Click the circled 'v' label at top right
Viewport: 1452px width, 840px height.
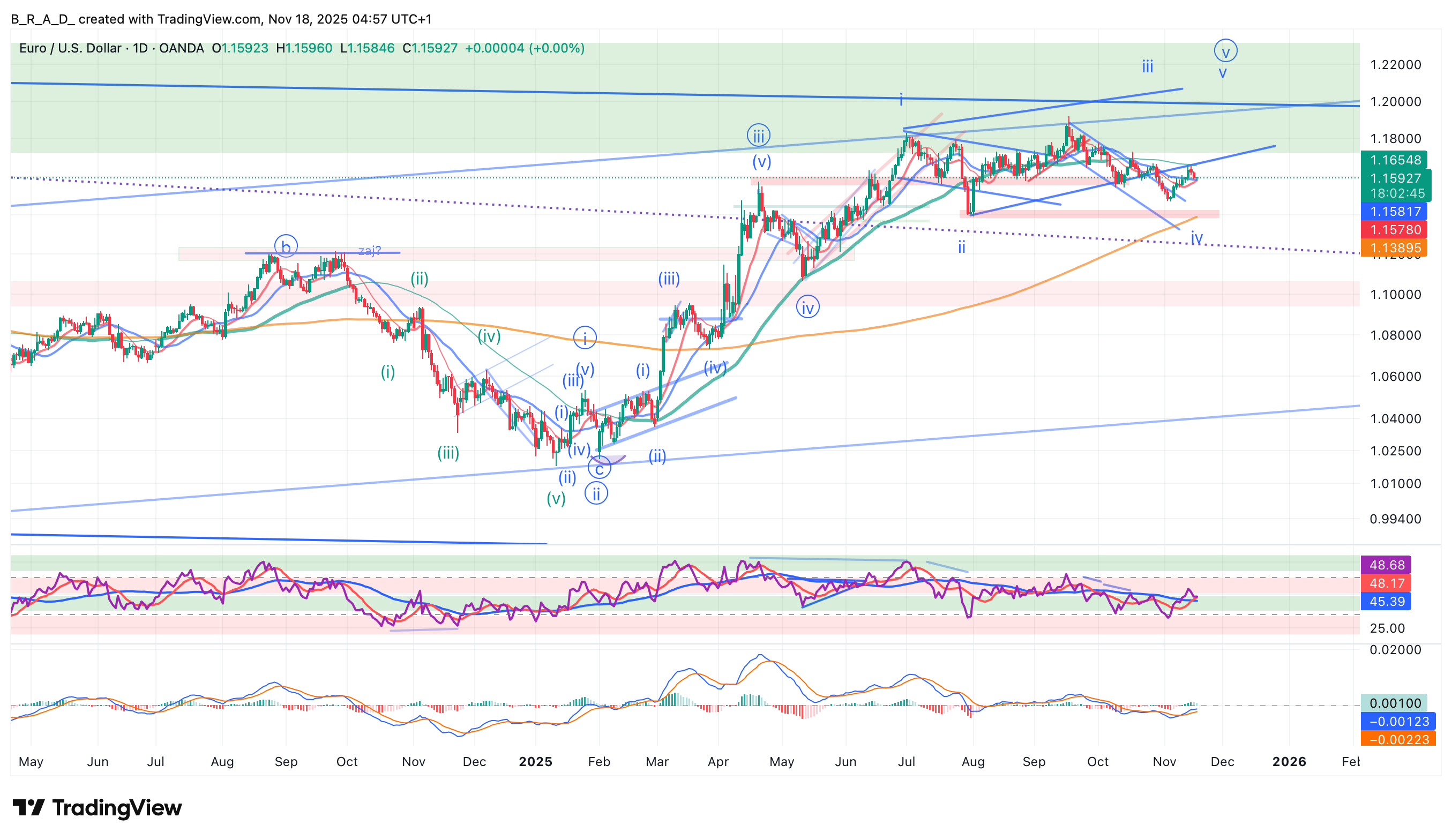click(x=1225, y=51)
